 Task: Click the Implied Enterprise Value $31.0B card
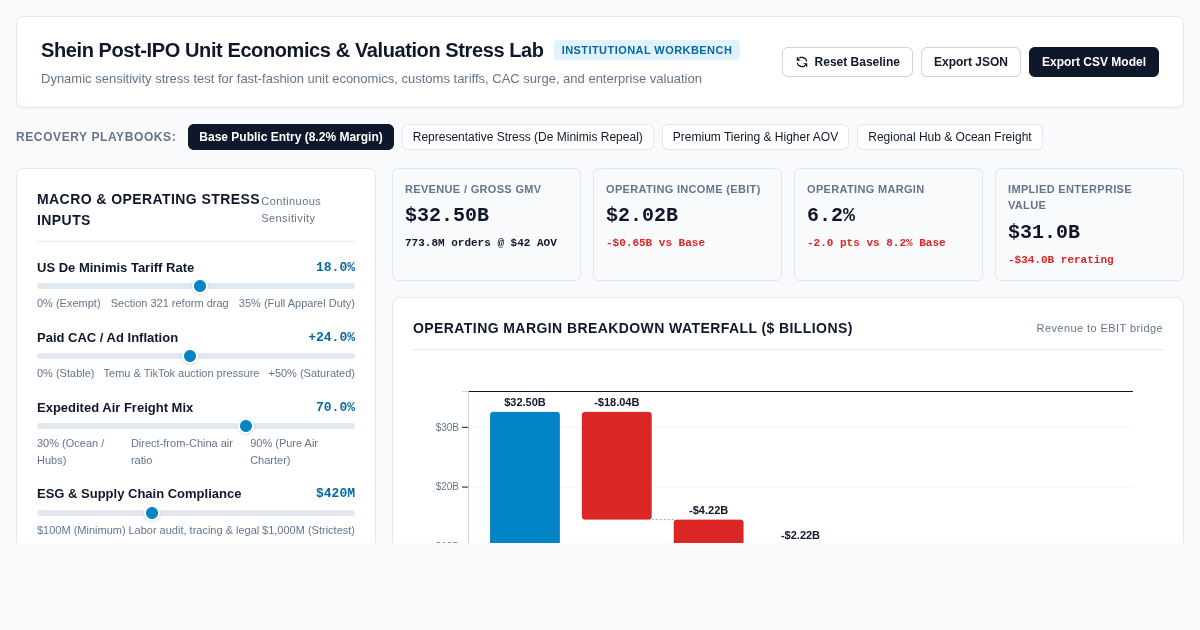point(1089,224)
